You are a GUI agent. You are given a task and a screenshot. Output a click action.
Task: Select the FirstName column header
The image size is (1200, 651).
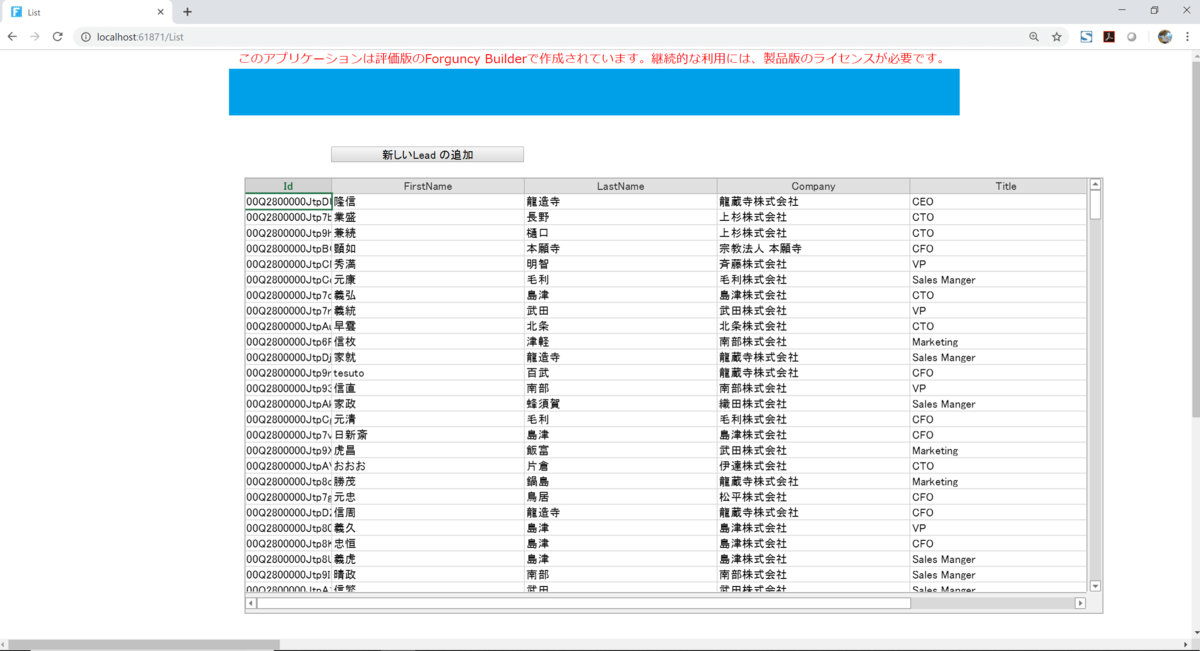coord(428,186)
